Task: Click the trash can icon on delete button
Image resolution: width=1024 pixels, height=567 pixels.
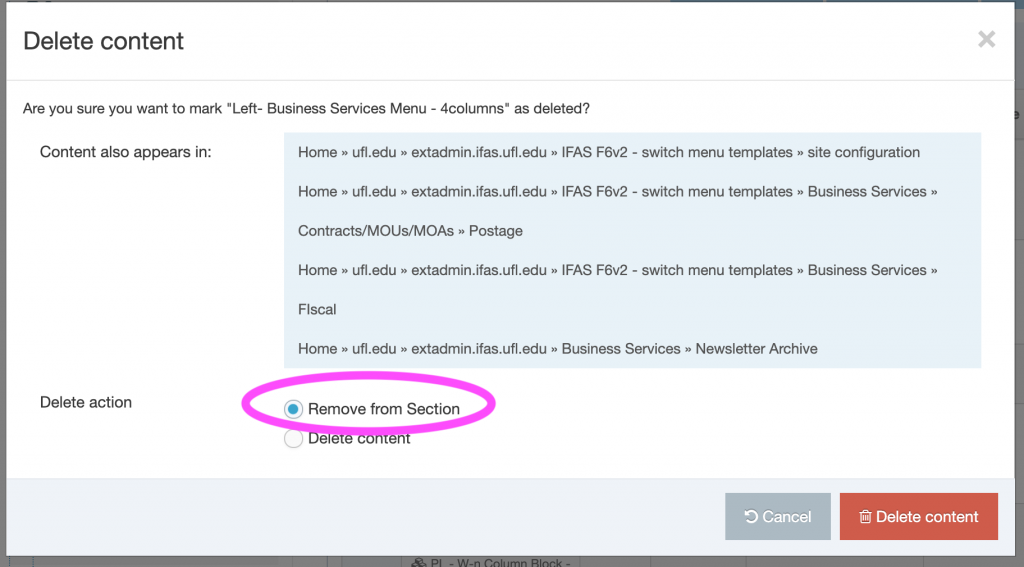Action: click(x=865, y=517)
